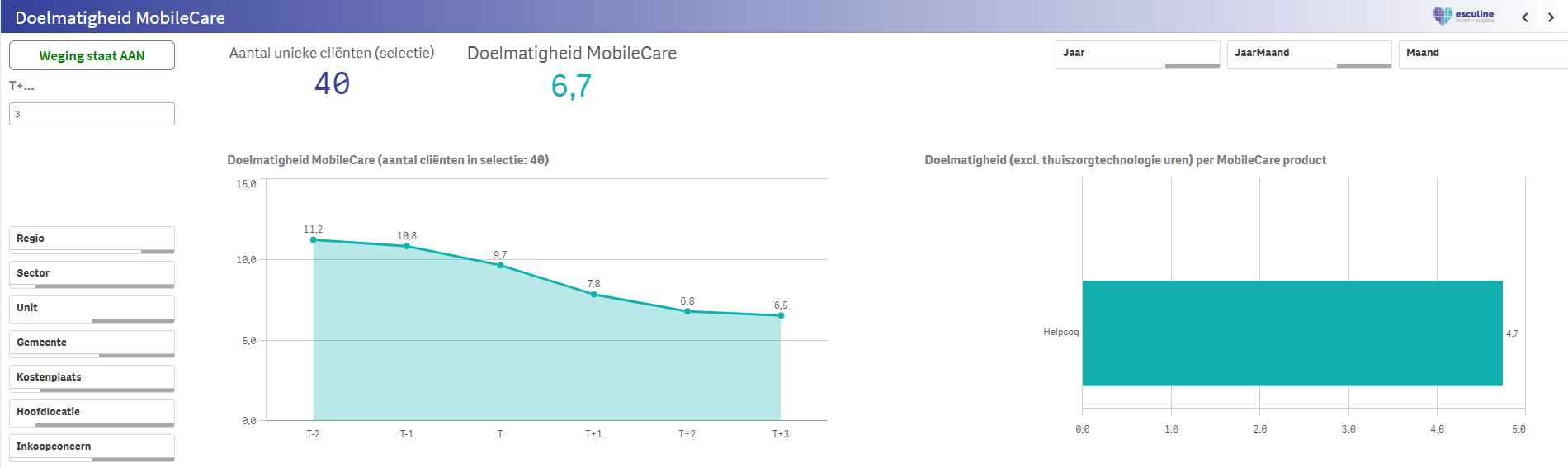Open the Maand filter
The image size is (1568, 468).
[x=1481, y=53]
